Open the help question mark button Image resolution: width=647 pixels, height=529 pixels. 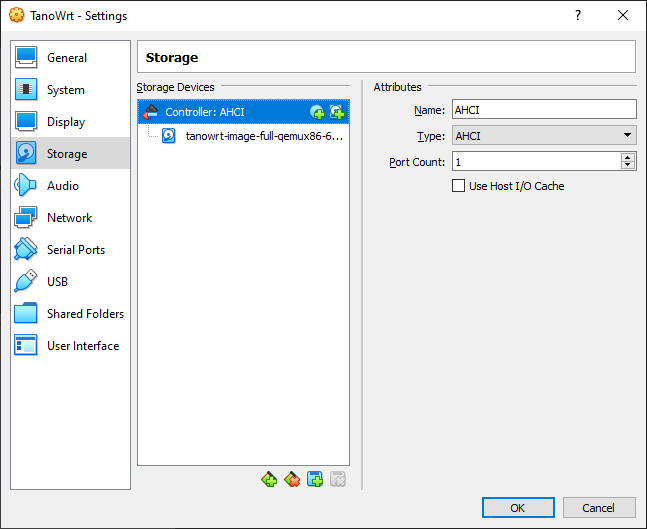pyautogui.click(x=578, y=16)
